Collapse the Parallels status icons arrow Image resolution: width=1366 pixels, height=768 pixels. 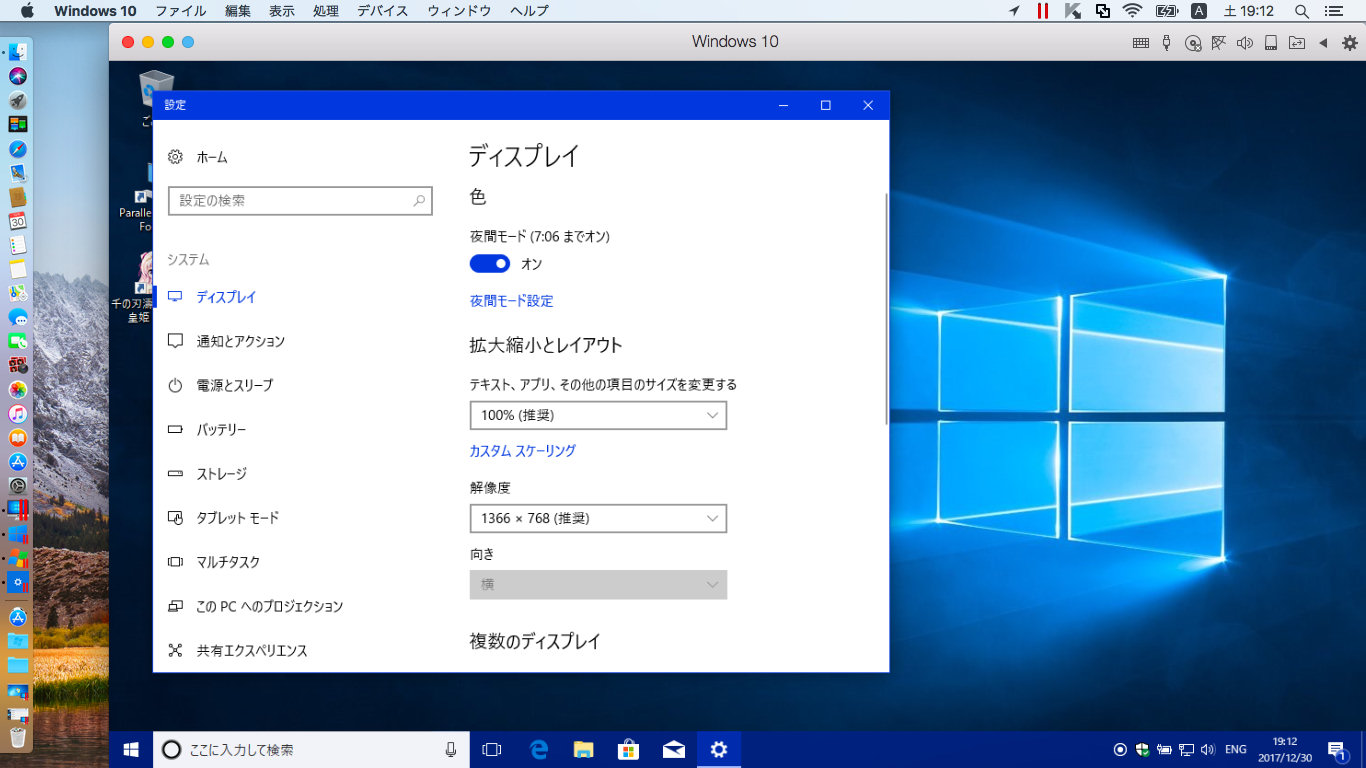coord(1323,43)
